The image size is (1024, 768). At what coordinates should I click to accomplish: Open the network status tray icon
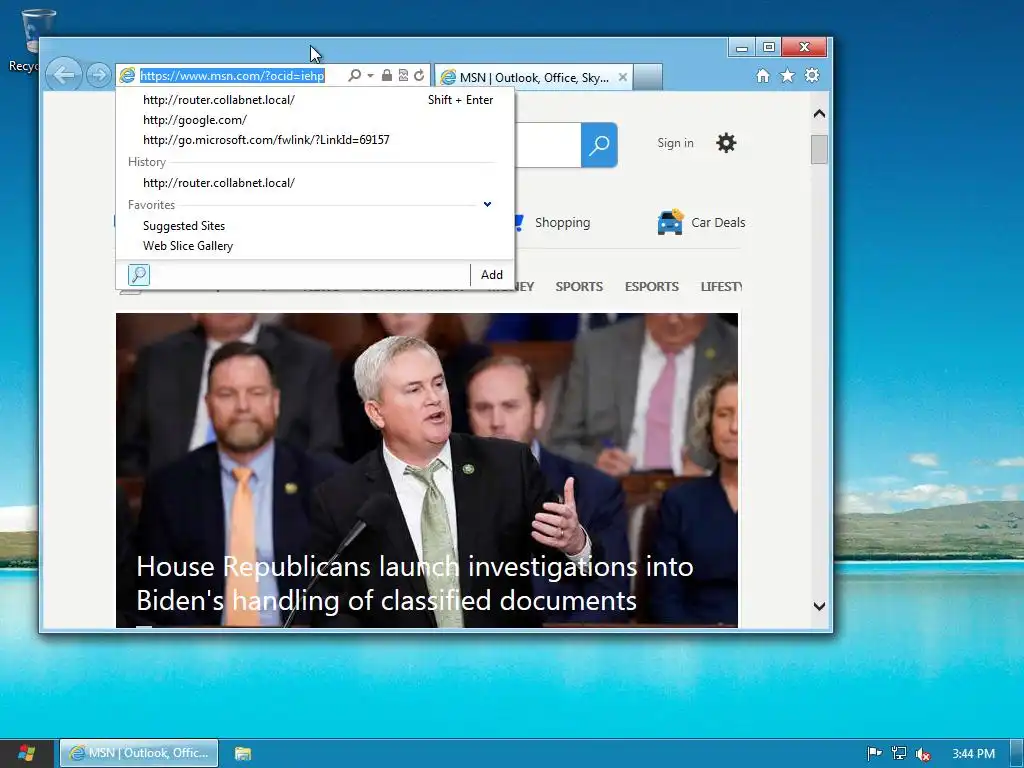[x=899, y=754]
